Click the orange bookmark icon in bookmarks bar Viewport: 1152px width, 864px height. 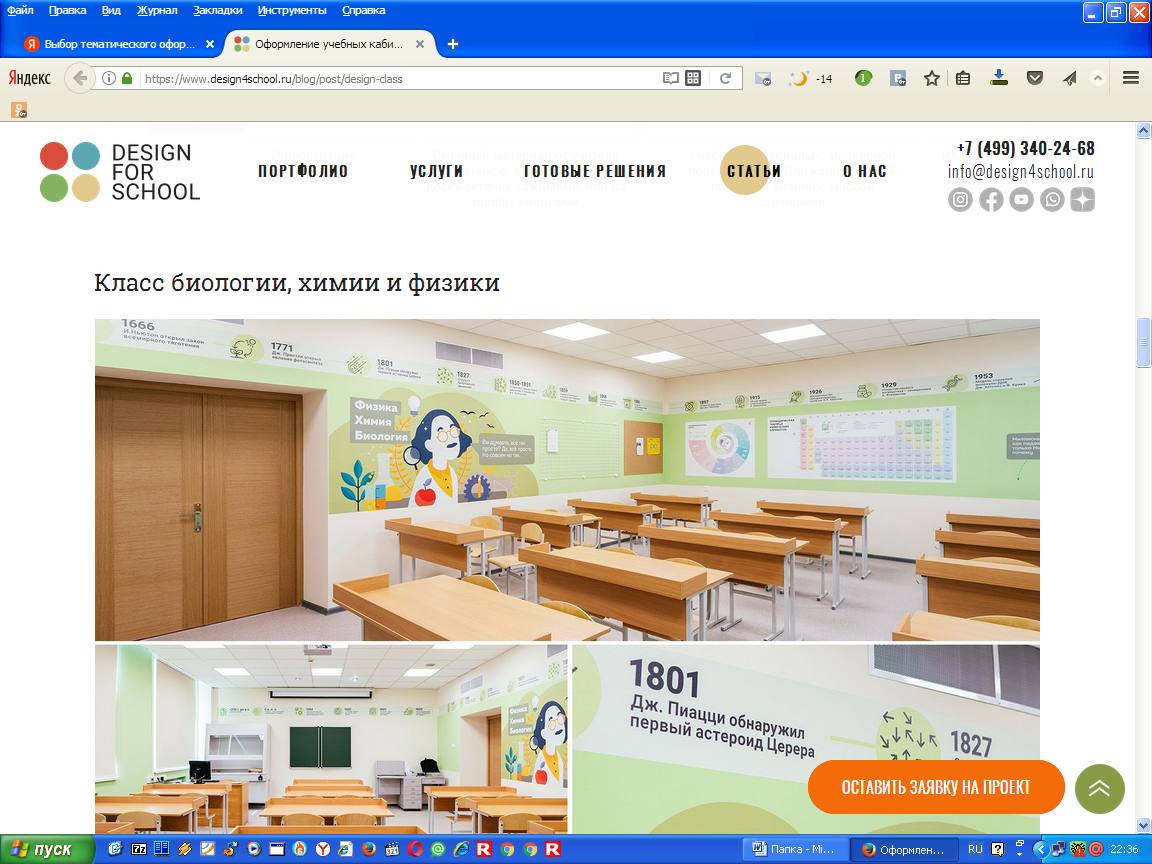19,110
